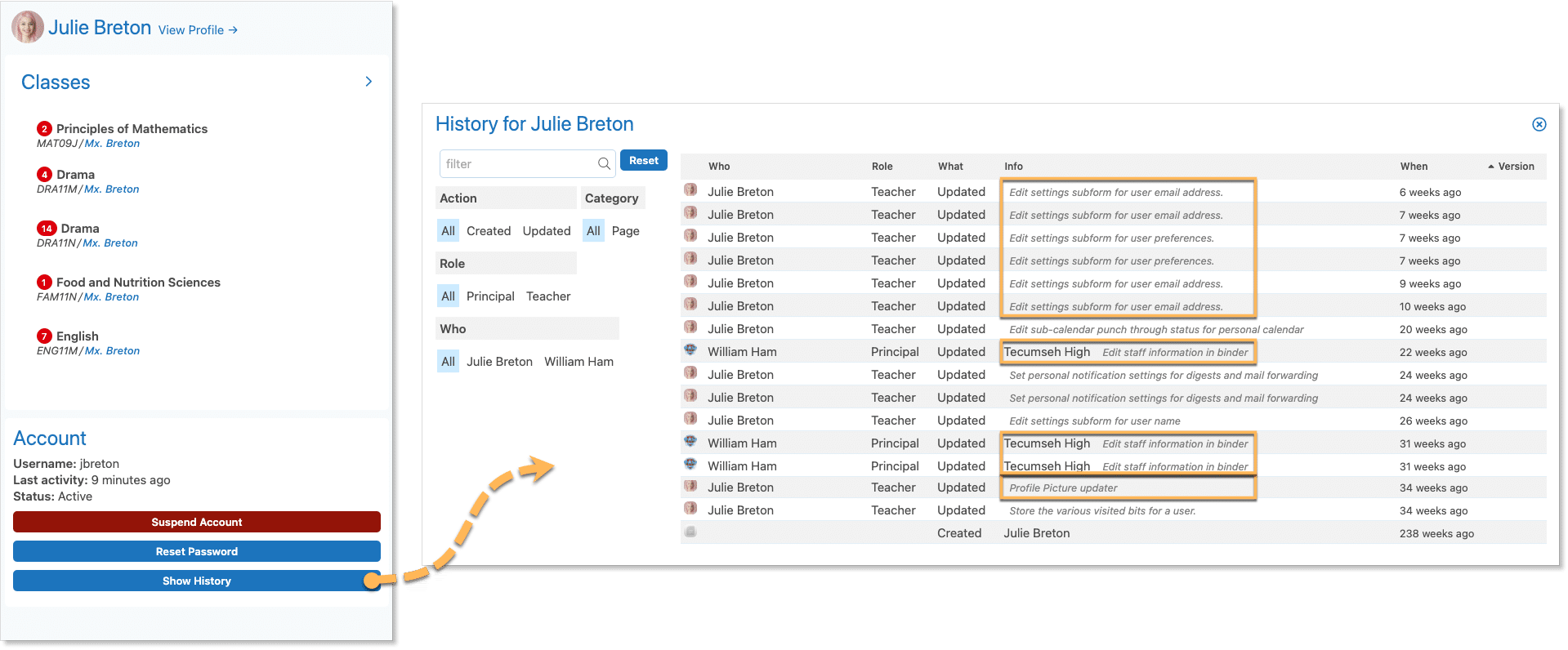
Task: Close the History for Julie Breton dialog
Action: [1539, 124]
